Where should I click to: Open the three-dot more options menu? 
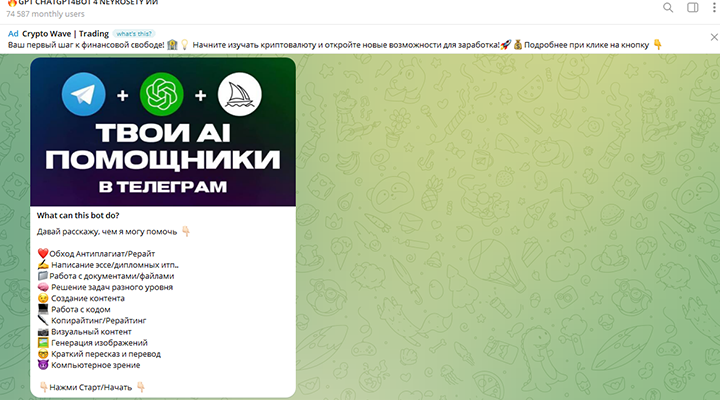pos(711,8)
